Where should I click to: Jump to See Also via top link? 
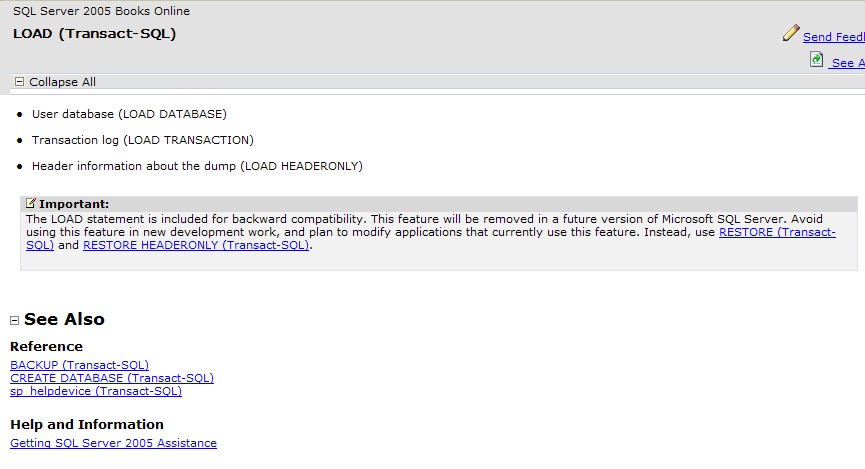coord(847,63)
